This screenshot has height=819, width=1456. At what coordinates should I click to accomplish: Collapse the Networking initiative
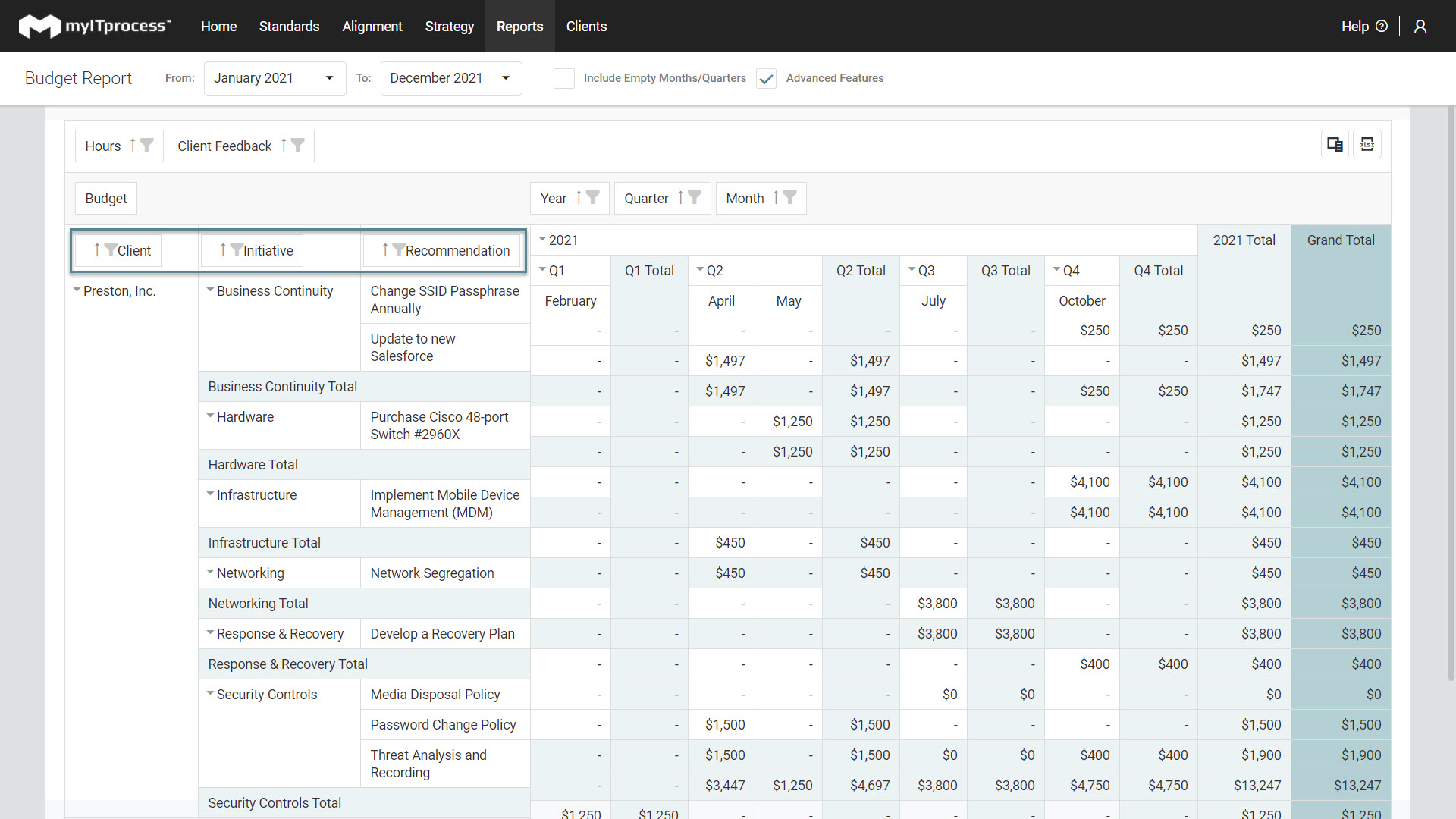(x=210, y=572)
